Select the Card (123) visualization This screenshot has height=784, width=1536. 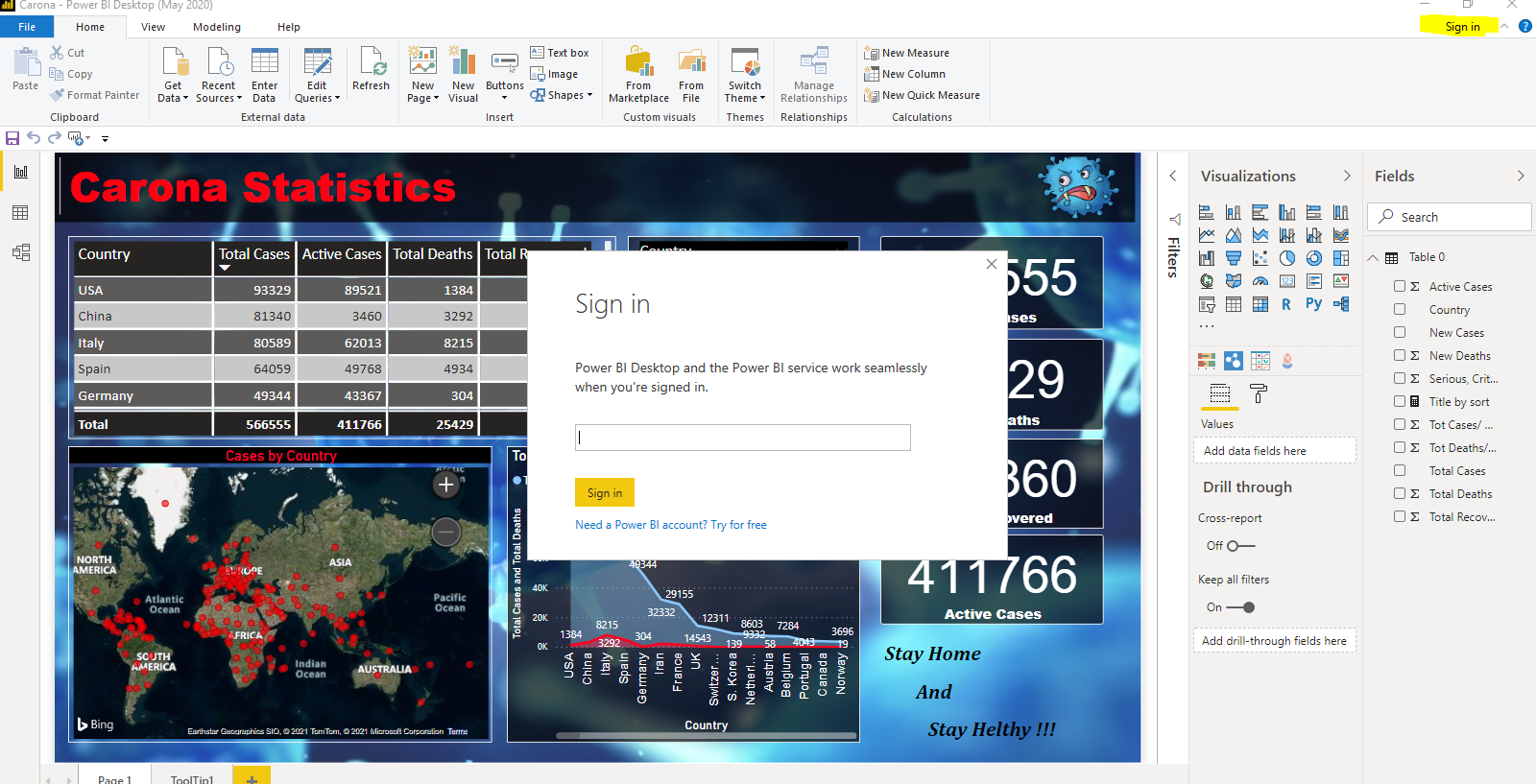[1287, 281]
